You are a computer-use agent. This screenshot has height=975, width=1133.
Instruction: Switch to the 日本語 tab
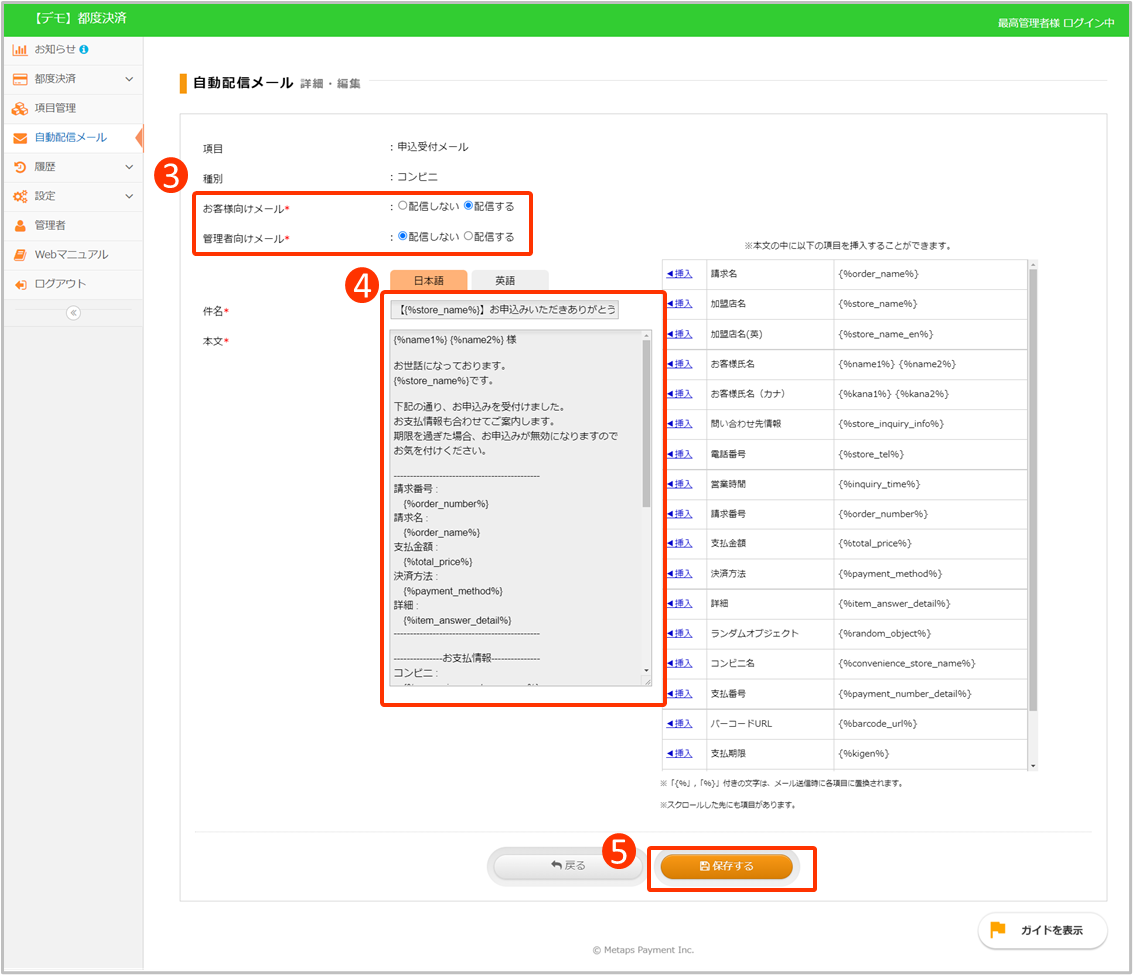(x=428, y=281)
